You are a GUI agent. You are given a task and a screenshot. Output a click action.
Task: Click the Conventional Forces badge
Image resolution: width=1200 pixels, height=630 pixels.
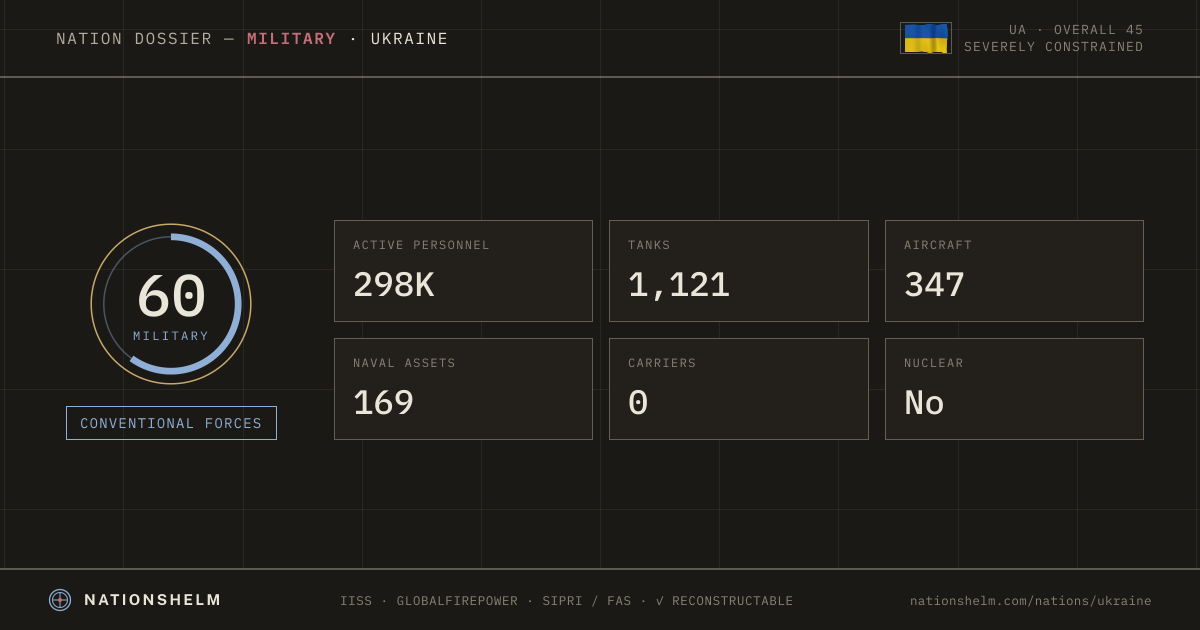[x=171, y=423]
